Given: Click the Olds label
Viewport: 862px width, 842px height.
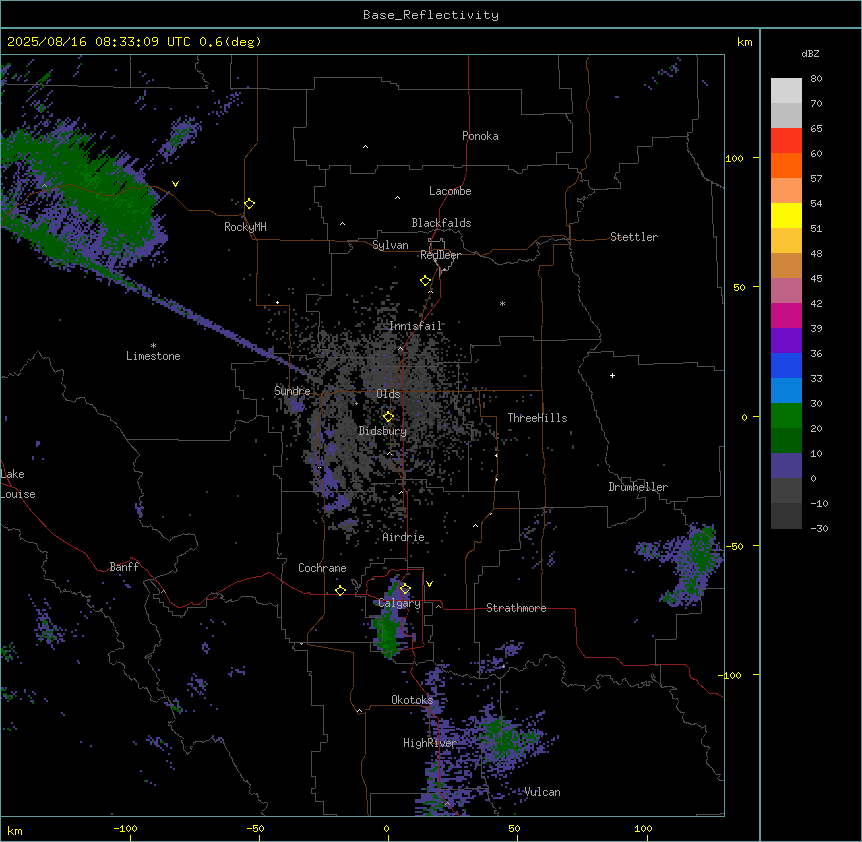Looking at the screenshot, I should click(388, 394).
